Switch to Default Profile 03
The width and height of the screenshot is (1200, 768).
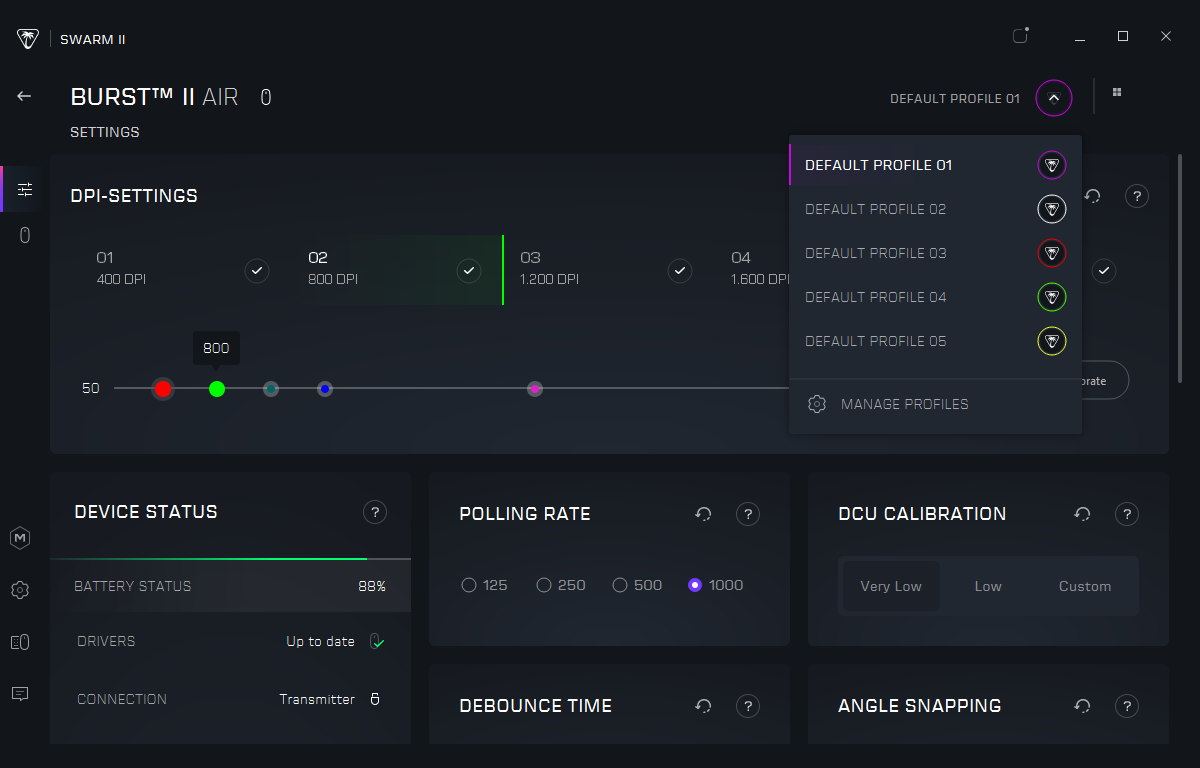point(935,253)
